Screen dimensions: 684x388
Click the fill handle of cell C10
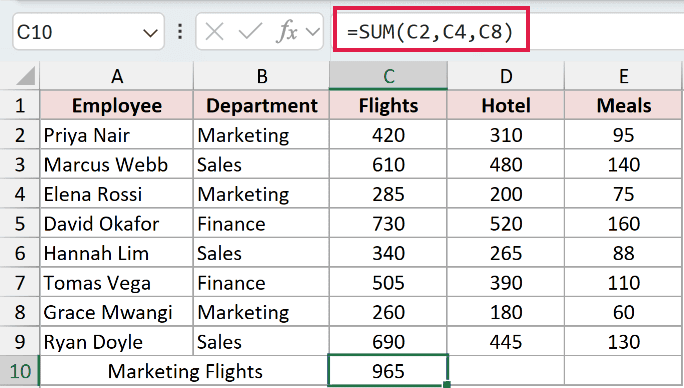point(447,385)
